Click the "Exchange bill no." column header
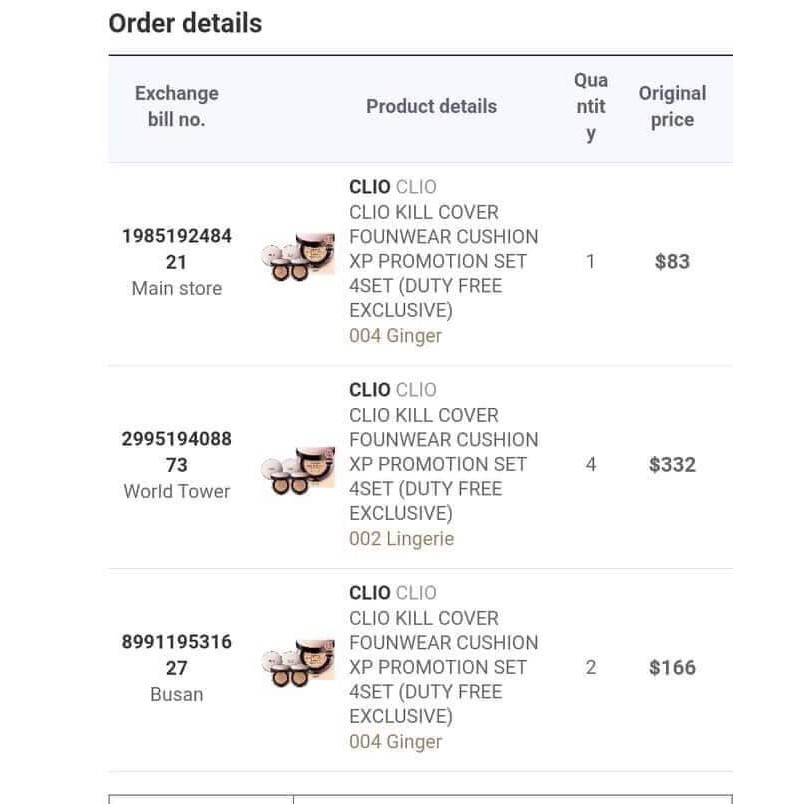Viewport: 804px width, 804px height. click(x=177, y=106)
